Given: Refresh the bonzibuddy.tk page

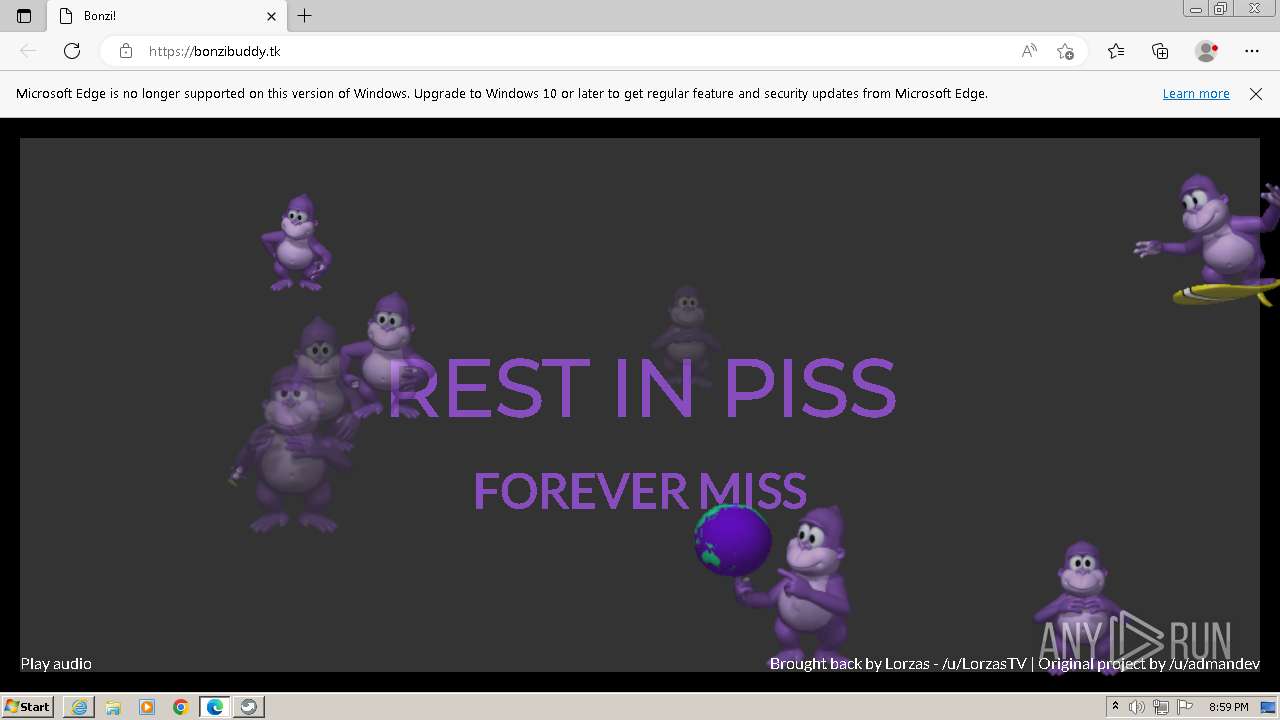Looking at the screenshot, I should point(72,51).
